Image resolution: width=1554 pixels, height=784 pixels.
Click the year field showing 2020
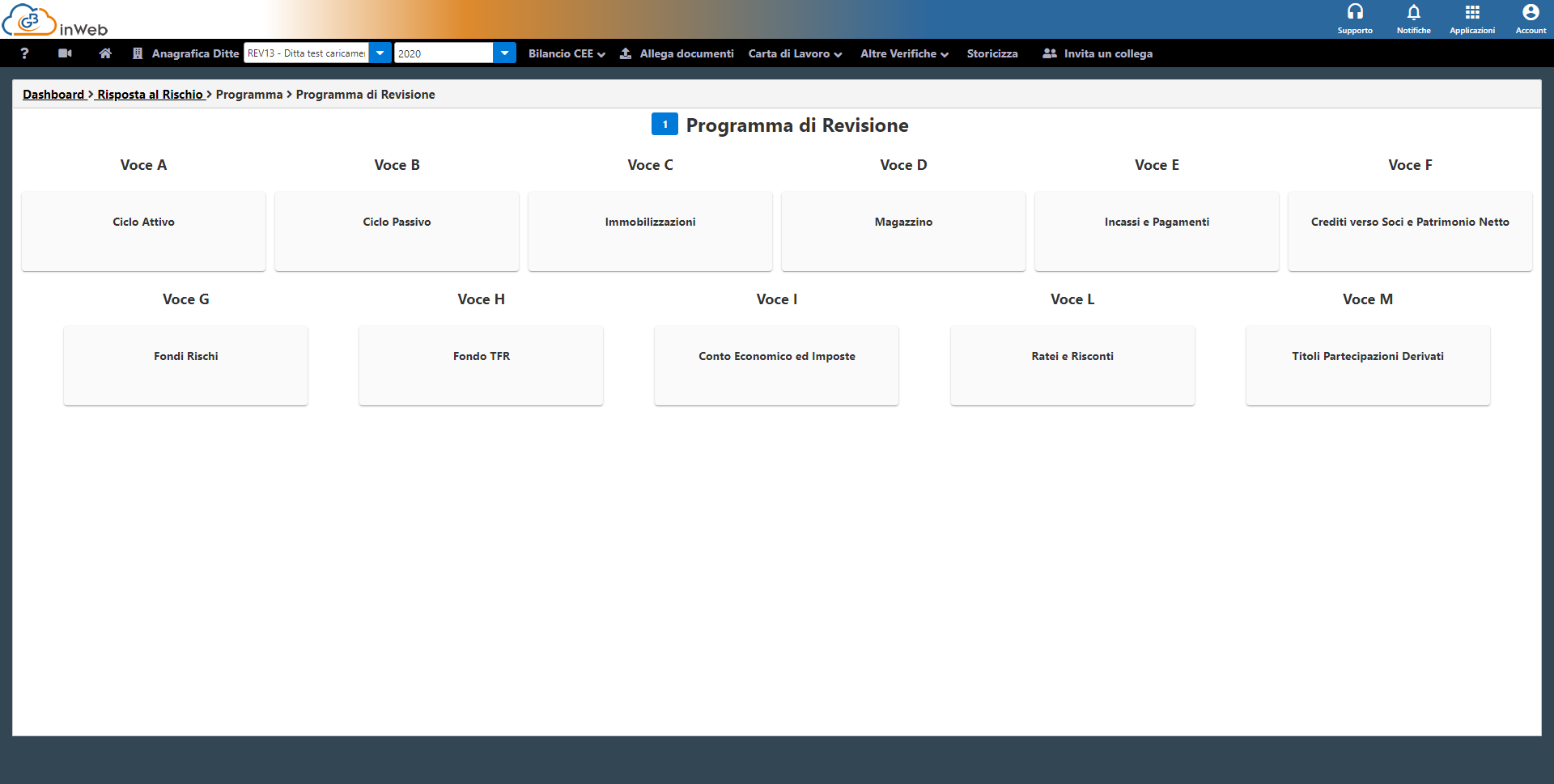pos(444,53)
